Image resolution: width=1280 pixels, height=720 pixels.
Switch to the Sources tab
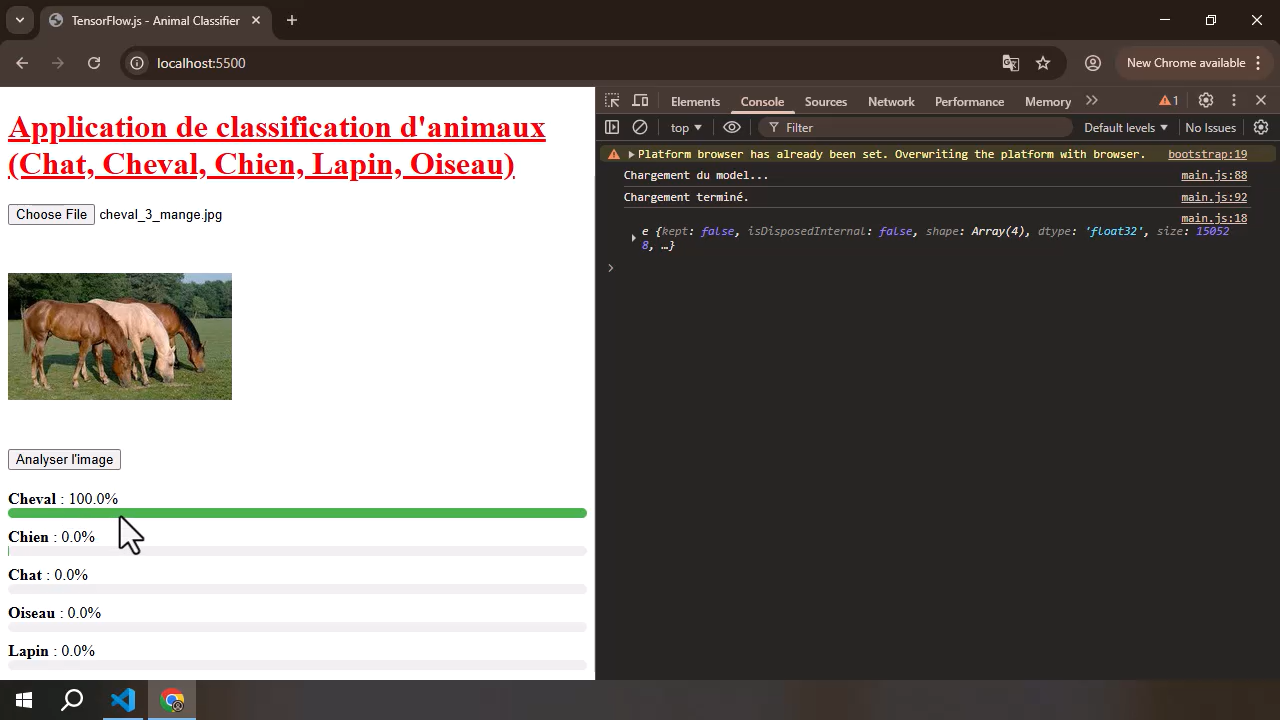pos(825,102)
